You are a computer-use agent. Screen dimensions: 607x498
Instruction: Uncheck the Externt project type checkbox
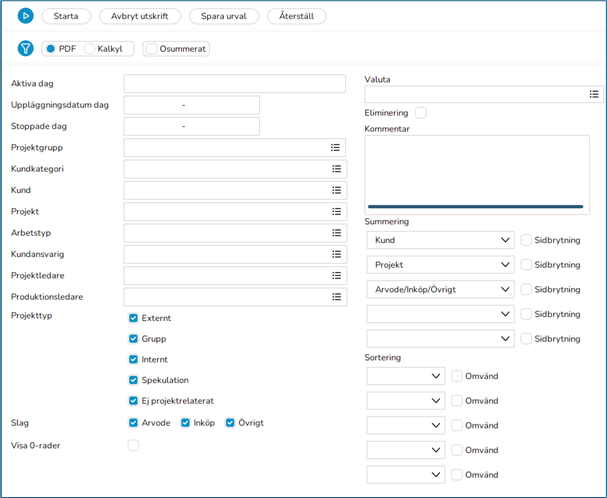tap(134, 318)
